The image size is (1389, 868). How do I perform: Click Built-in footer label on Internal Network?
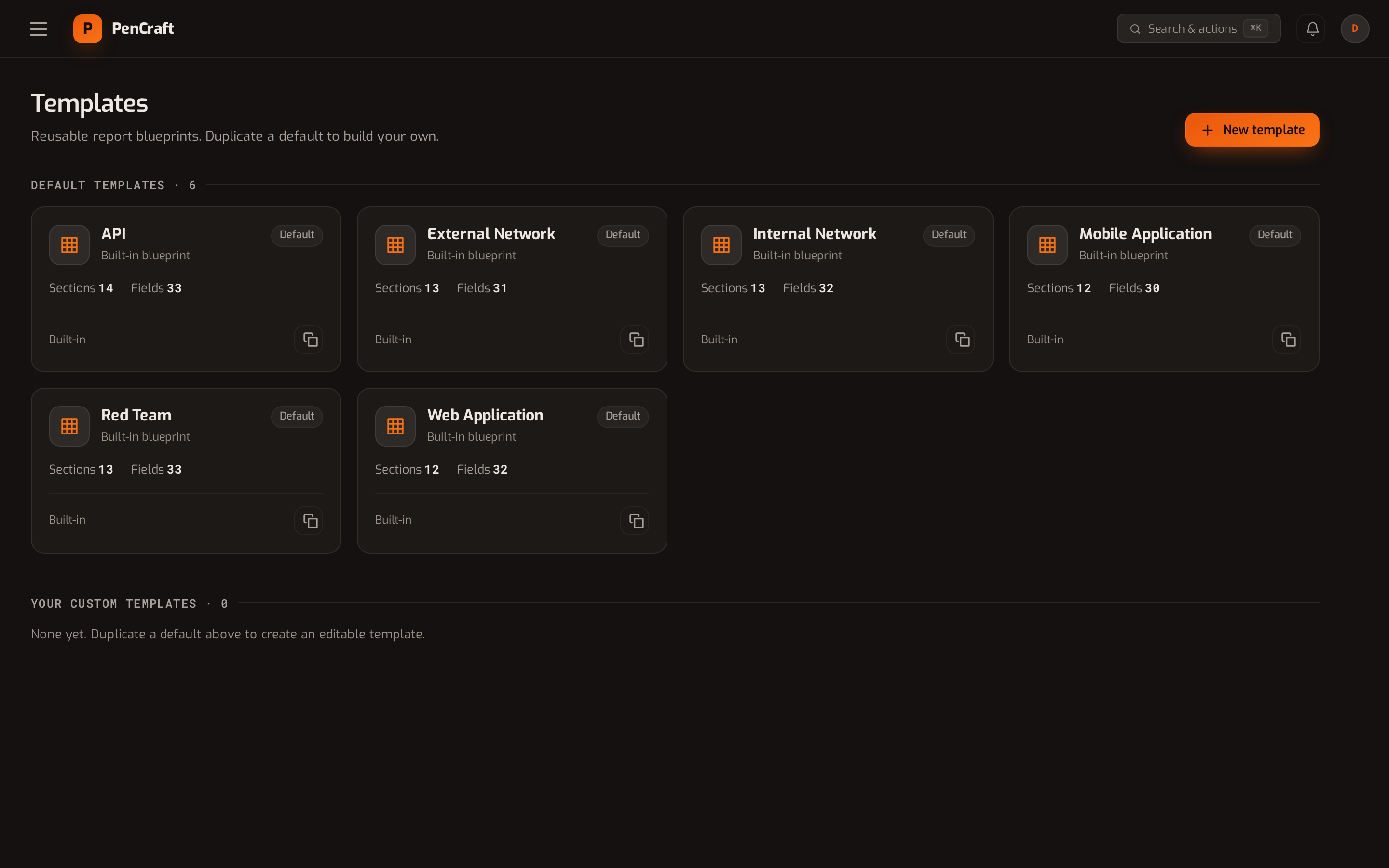pos(719,340)
